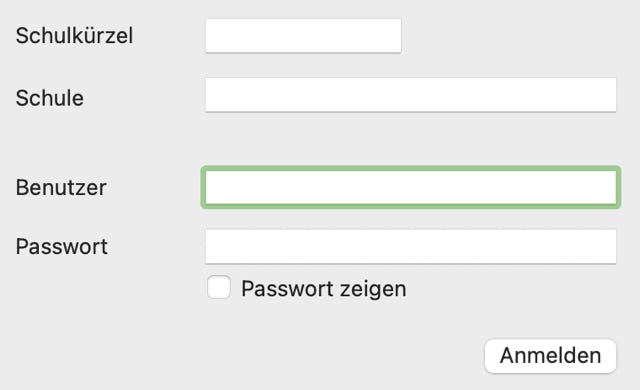Click into the Benutzer field

tap(411, 187)
